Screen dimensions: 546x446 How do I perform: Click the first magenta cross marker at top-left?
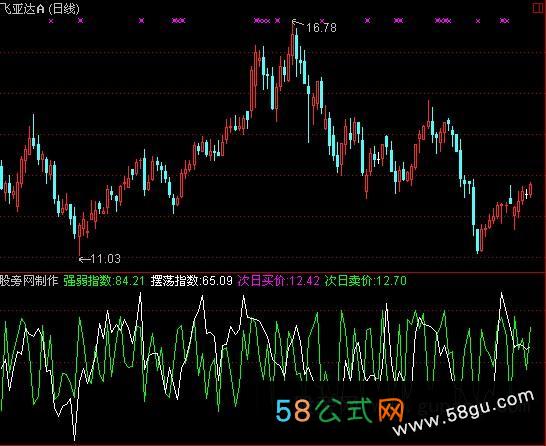point(51,21)
